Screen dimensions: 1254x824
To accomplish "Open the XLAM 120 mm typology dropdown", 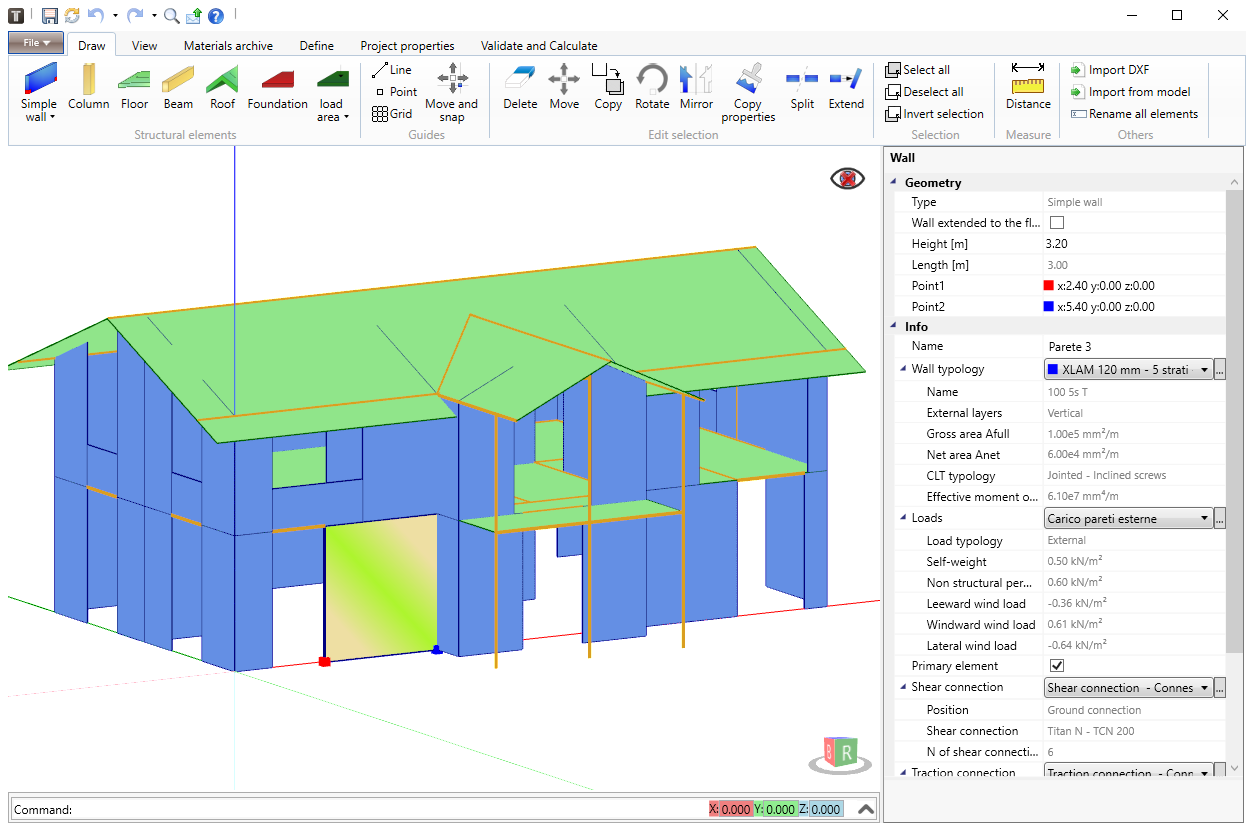I will pos(1128,370).
